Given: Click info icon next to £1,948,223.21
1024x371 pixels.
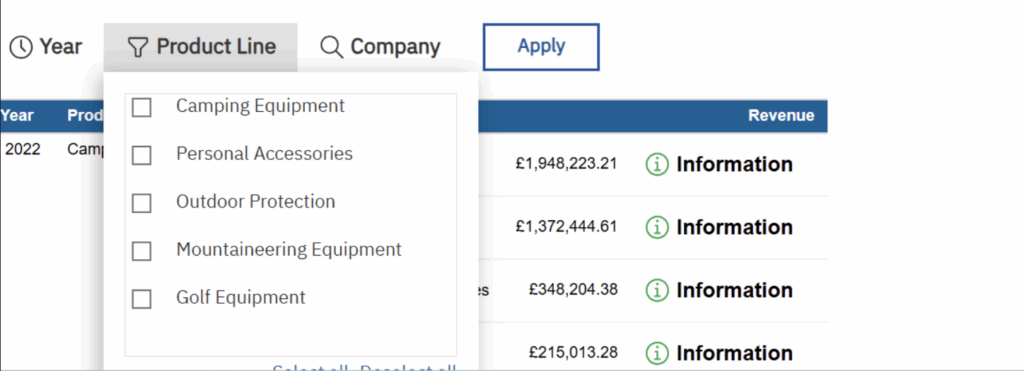Looking at the screenshot, I should (657, 165).
